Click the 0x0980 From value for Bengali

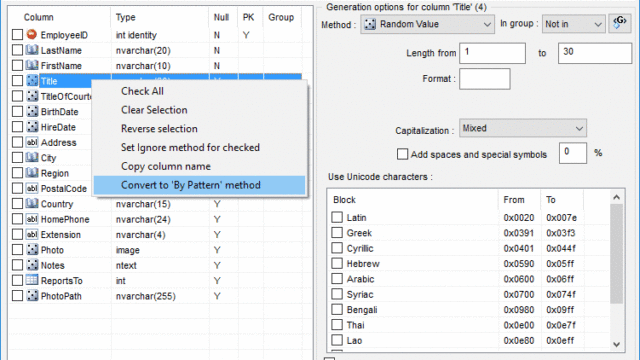(x=518, y=310)
